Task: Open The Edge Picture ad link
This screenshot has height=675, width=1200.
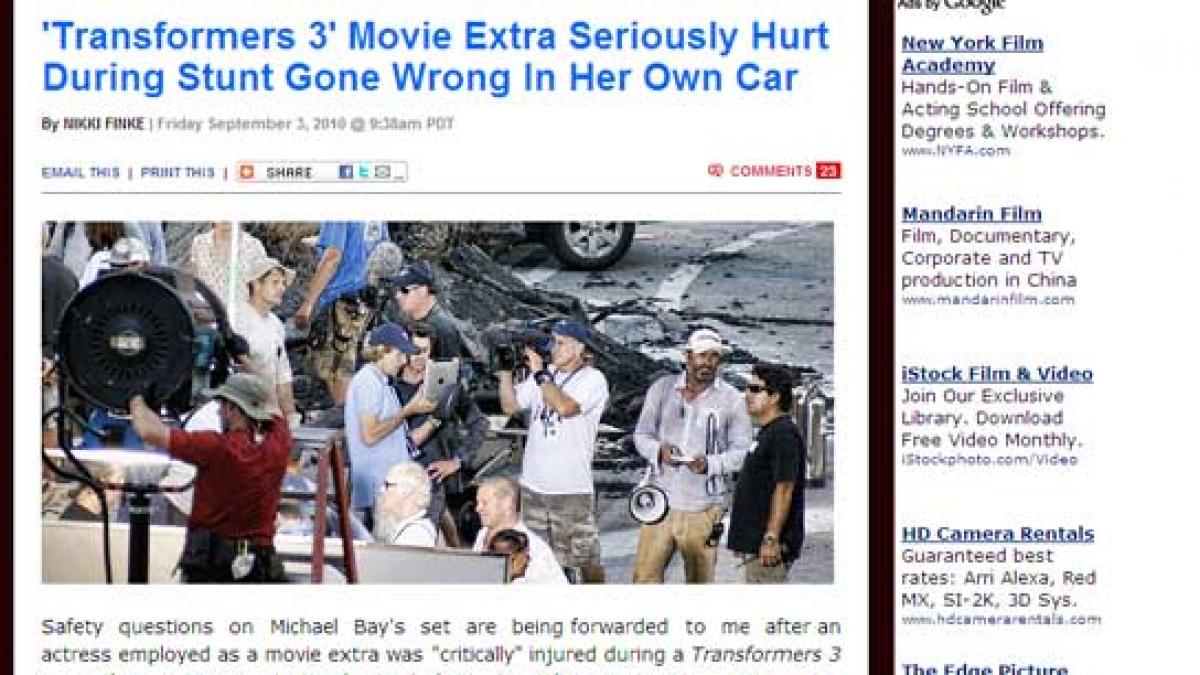Action: tap(984, 668)
